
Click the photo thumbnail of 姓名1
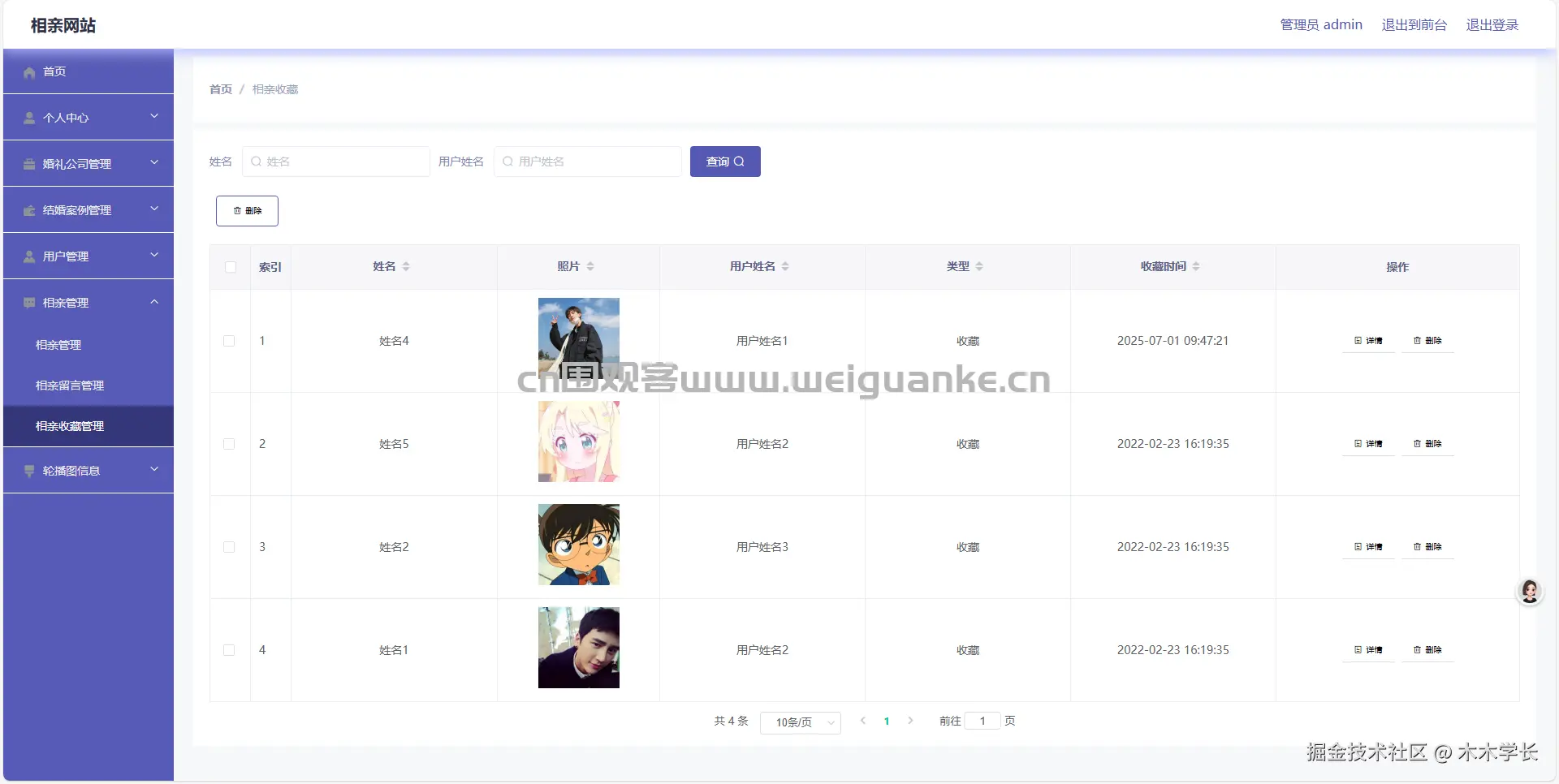pyautogui.click(x=577, y=648)
